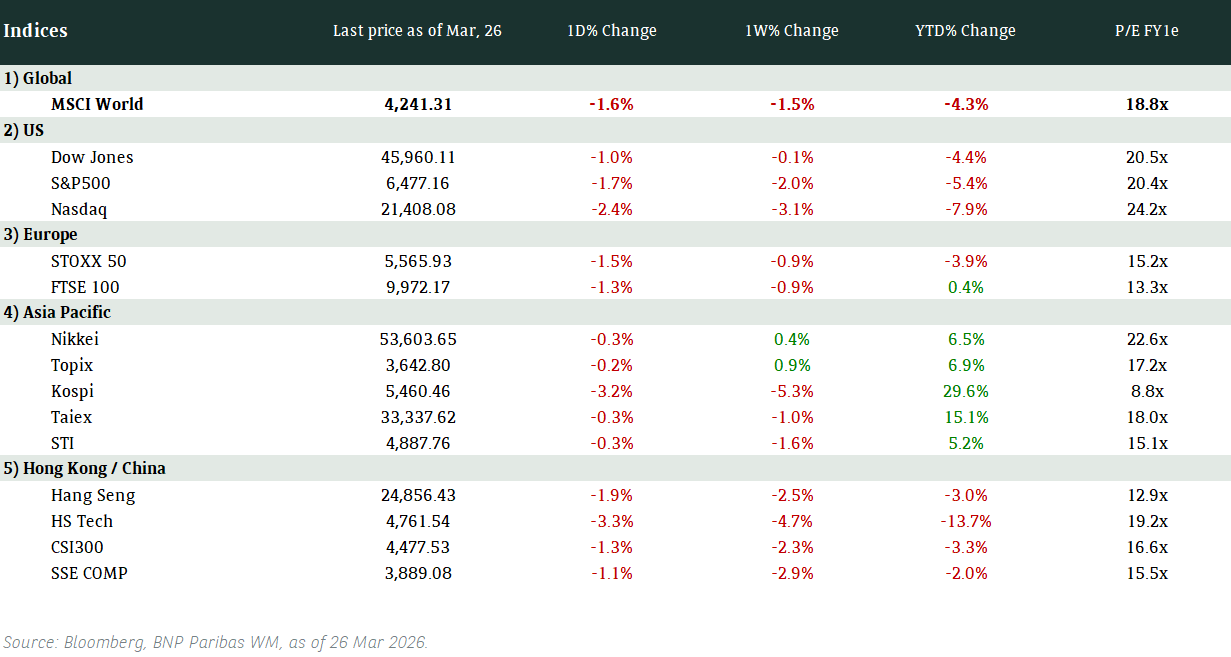Click the P/E FY1e column header

(x=1147, y=31)
